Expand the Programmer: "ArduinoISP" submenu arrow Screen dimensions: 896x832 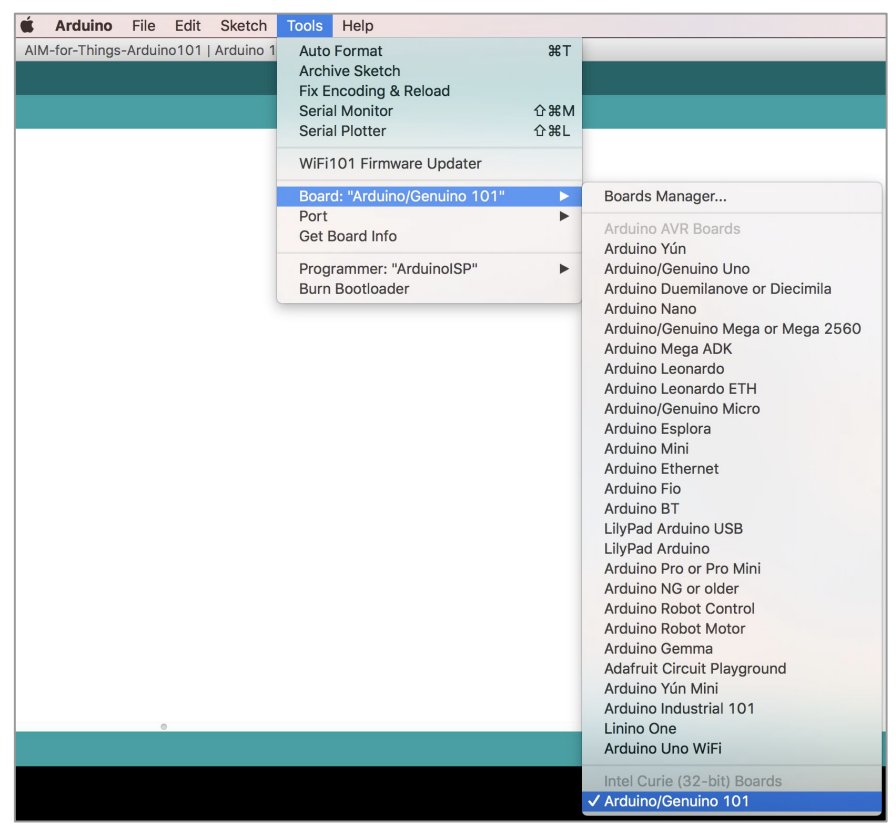(564, 269)
